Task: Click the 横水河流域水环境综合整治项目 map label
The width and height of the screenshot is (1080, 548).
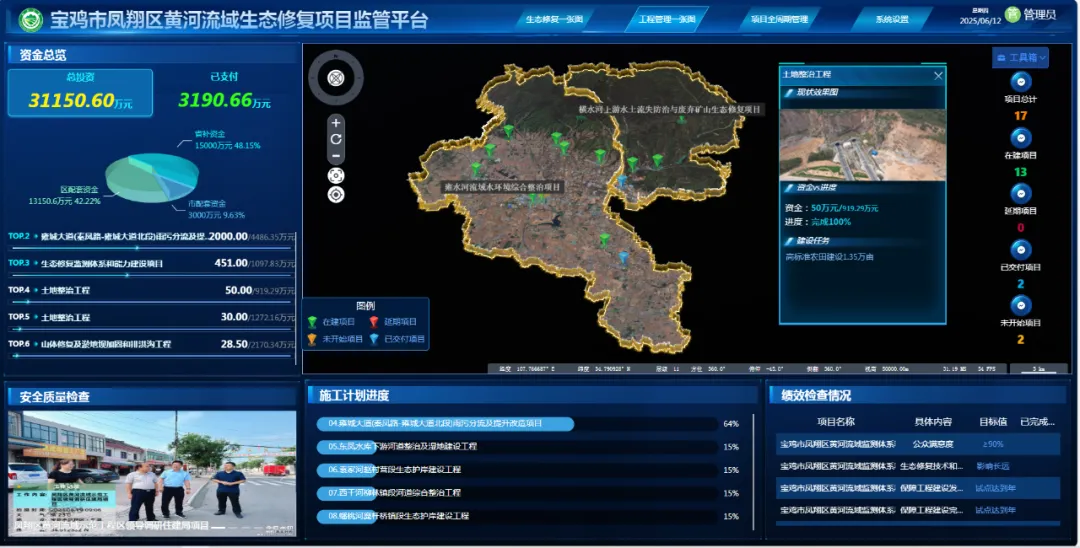Action: (503, 187)
